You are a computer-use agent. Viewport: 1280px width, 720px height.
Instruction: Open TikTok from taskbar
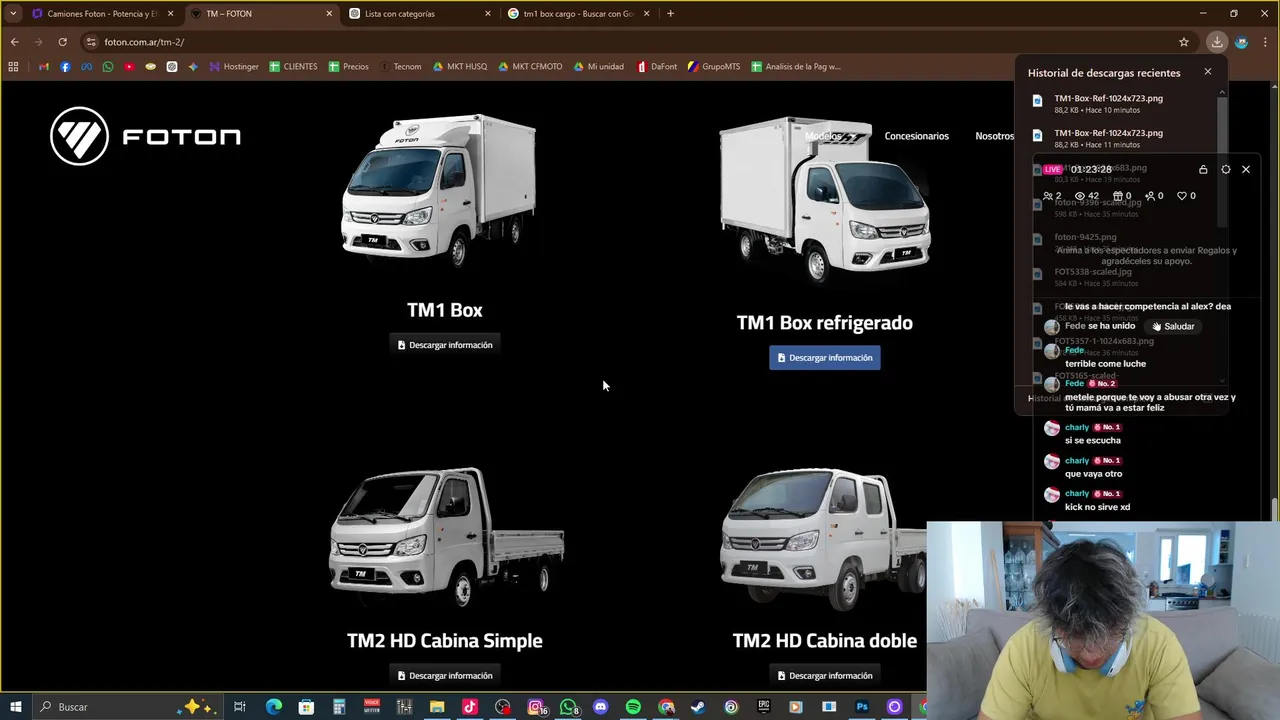pos(470,707)
